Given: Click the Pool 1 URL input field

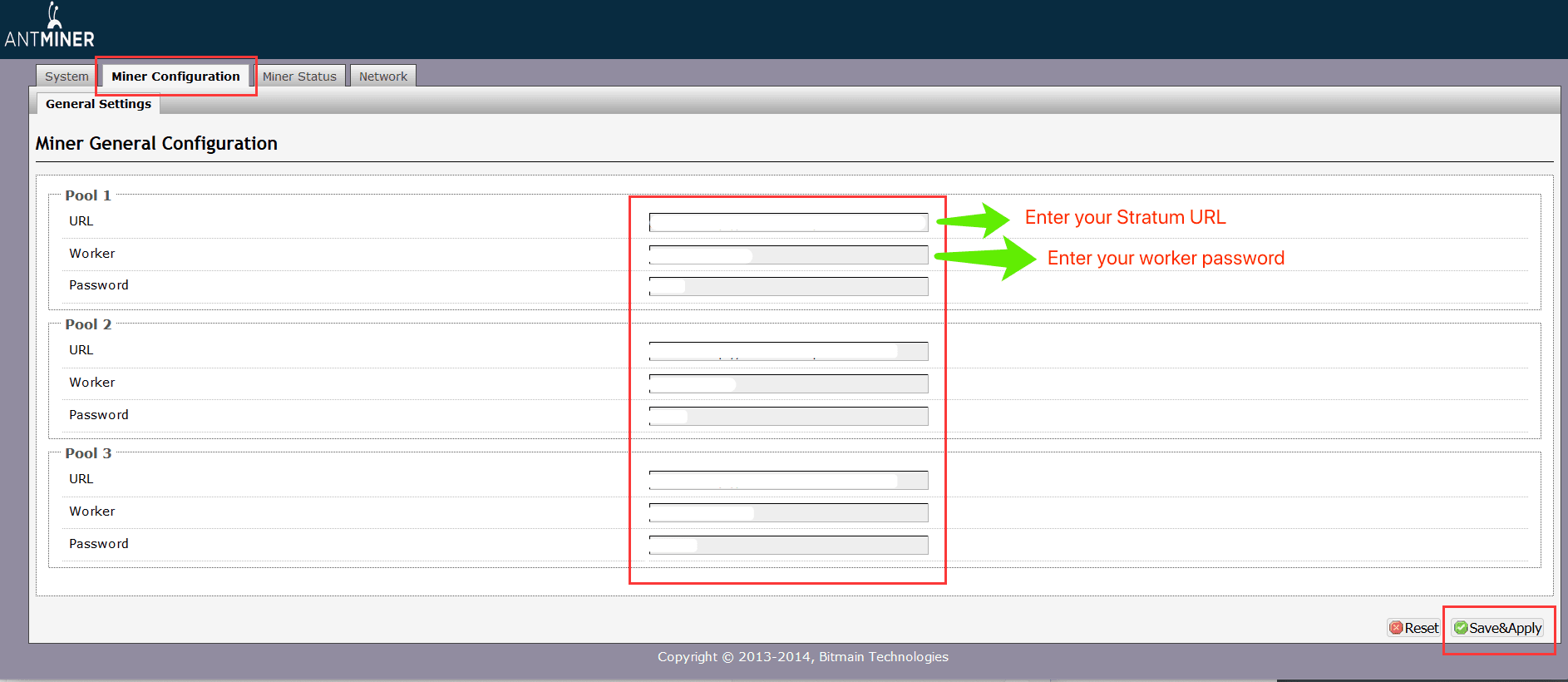Looking at the screenshot, I should [x=788, y=222].
